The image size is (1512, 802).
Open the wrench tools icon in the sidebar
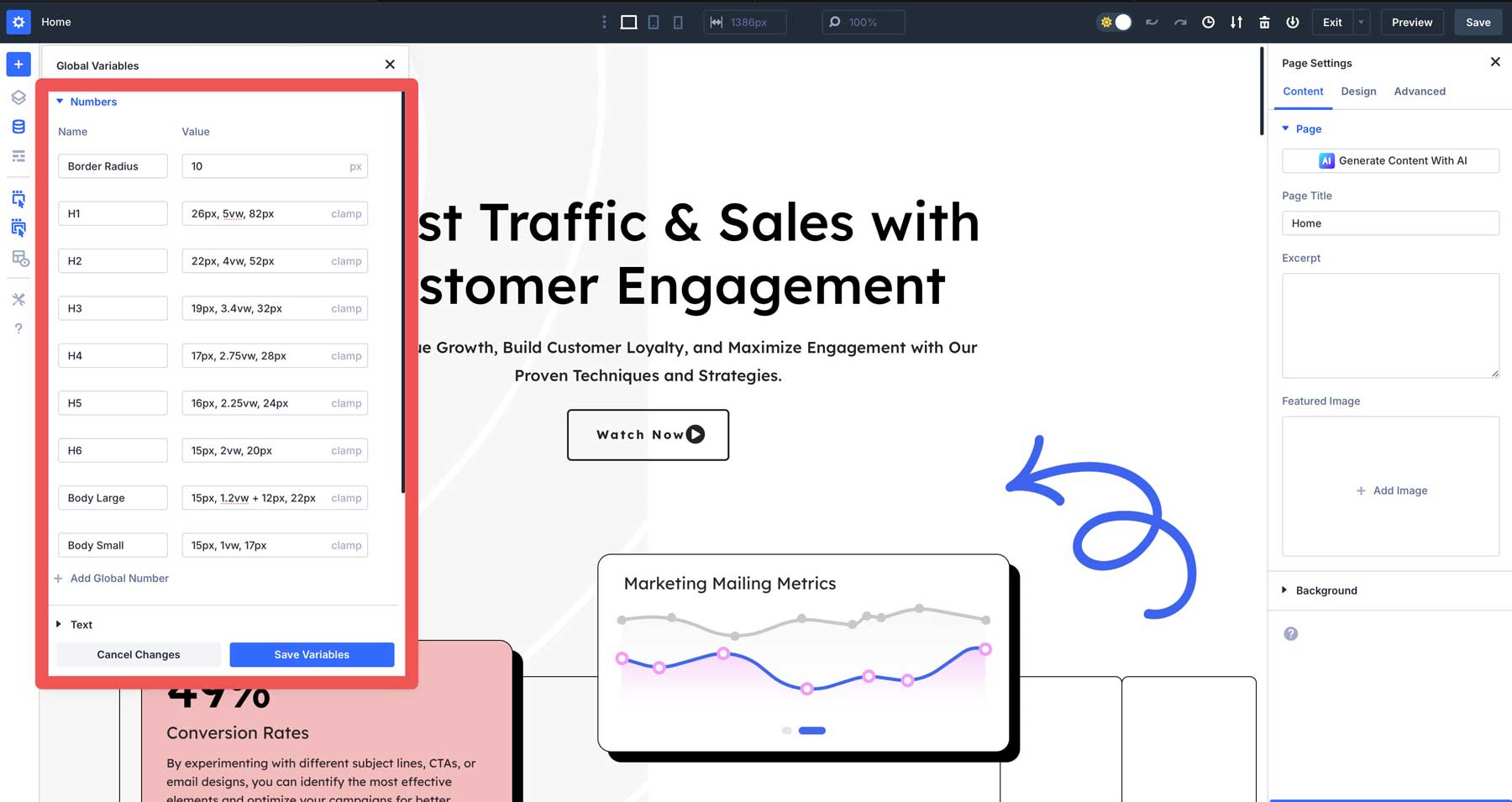coord(18,299)
